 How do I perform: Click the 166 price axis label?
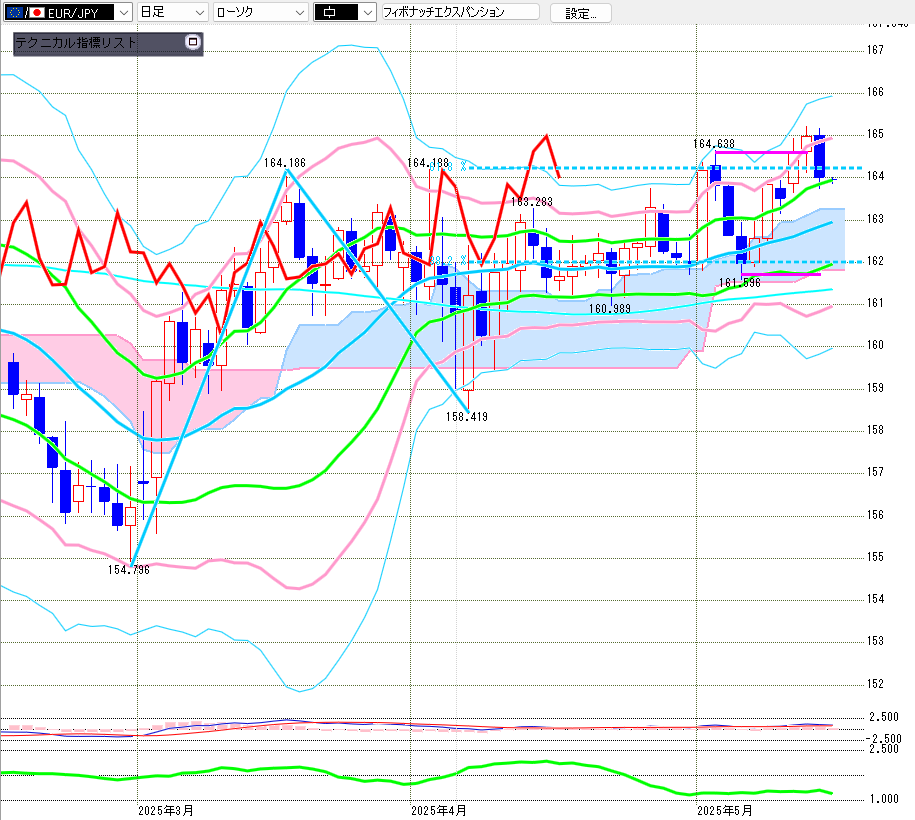875,92
